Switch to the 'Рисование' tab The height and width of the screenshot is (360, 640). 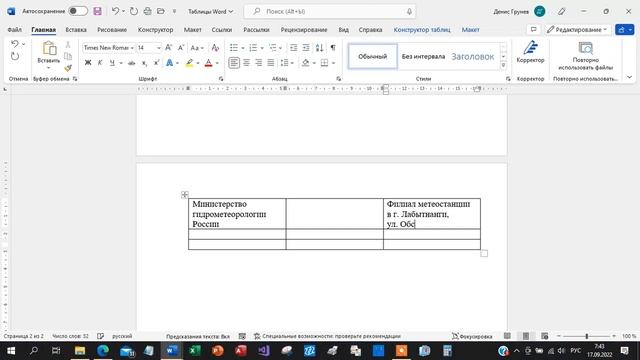click(112, 29)
